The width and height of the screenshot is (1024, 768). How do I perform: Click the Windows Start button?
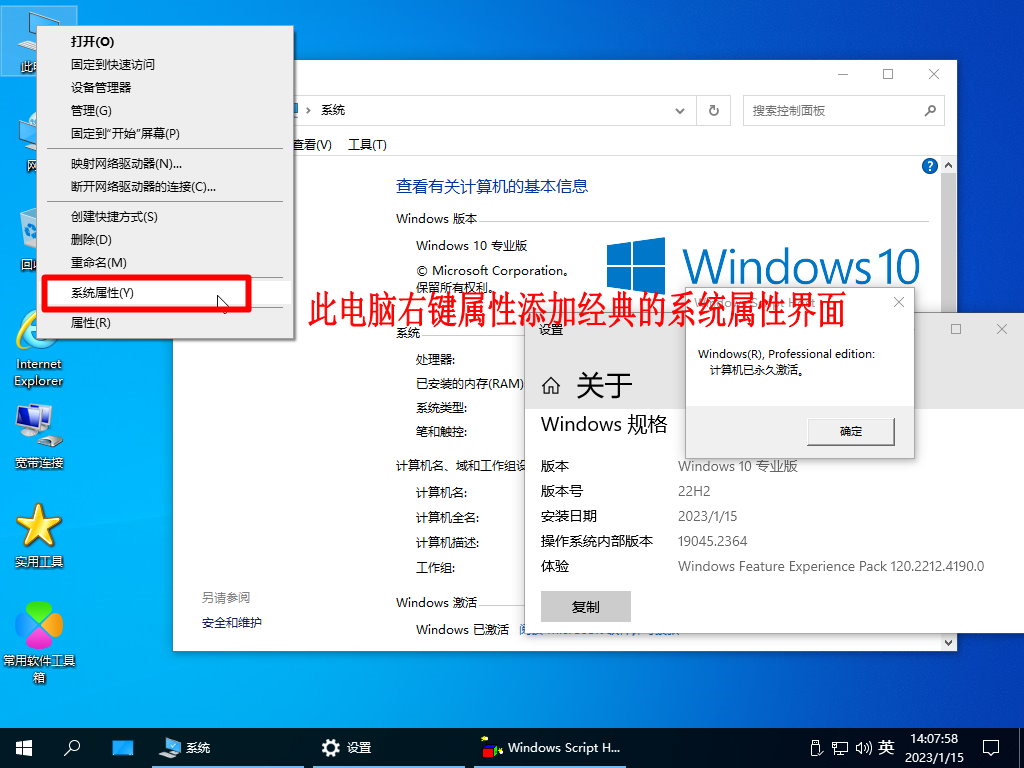coord(24,748)
